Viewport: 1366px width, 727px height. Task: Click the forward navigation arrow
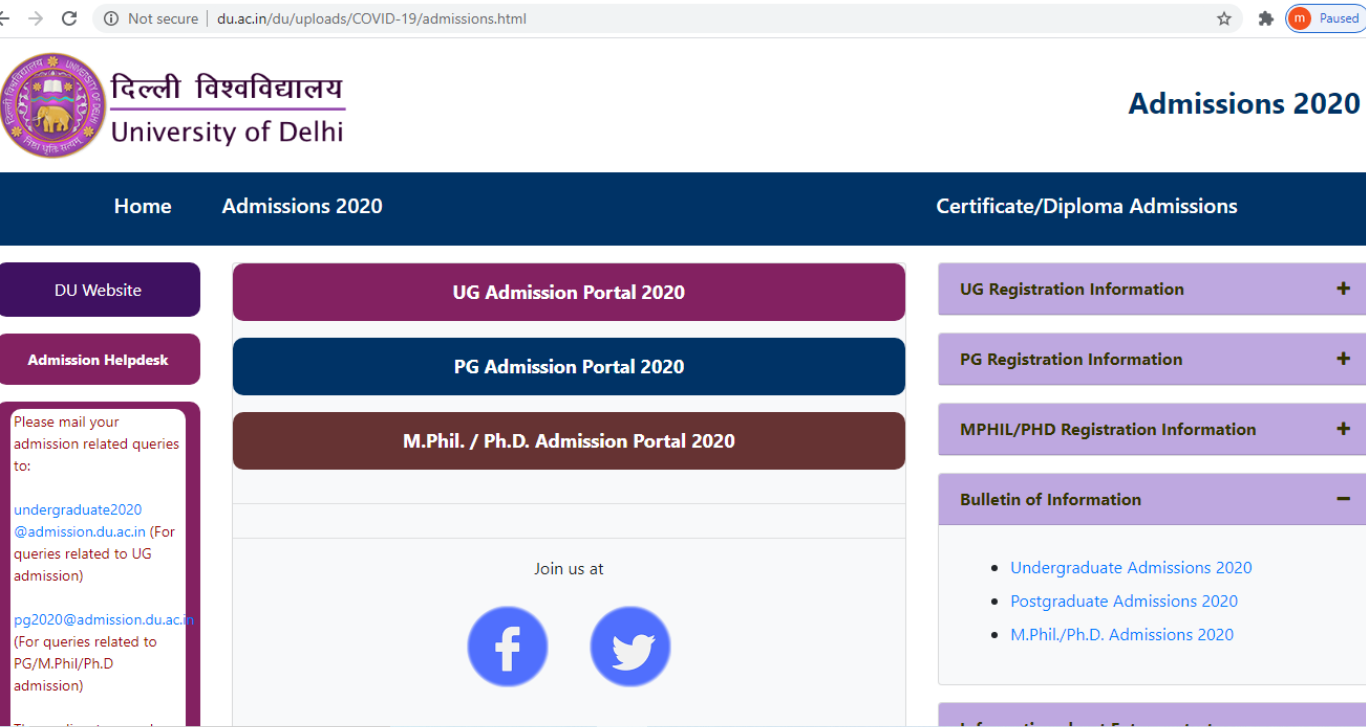pos(34,17)
